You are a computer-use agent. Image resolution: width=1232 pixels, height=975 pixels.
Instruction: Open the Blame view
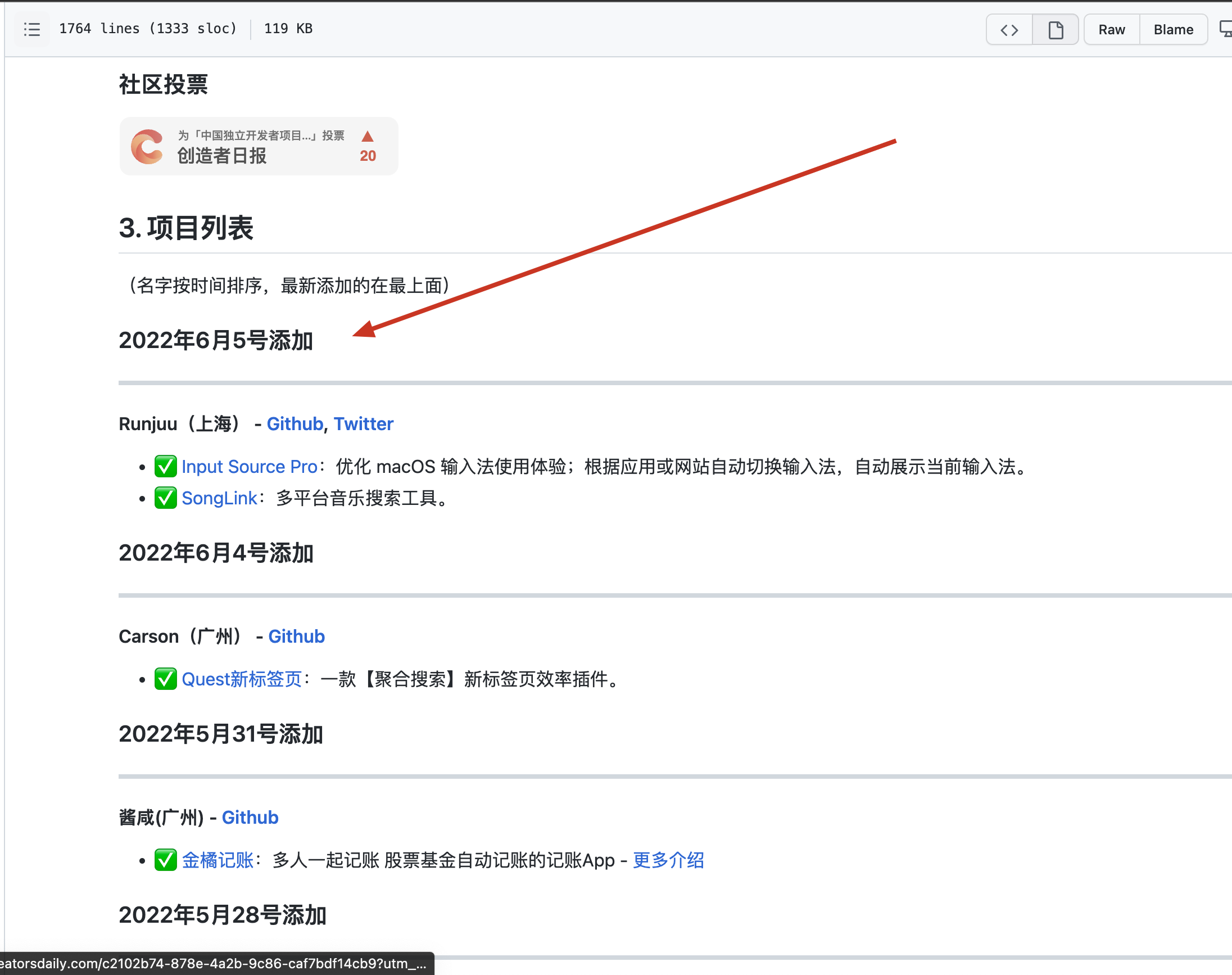(x=1173, y=29)
